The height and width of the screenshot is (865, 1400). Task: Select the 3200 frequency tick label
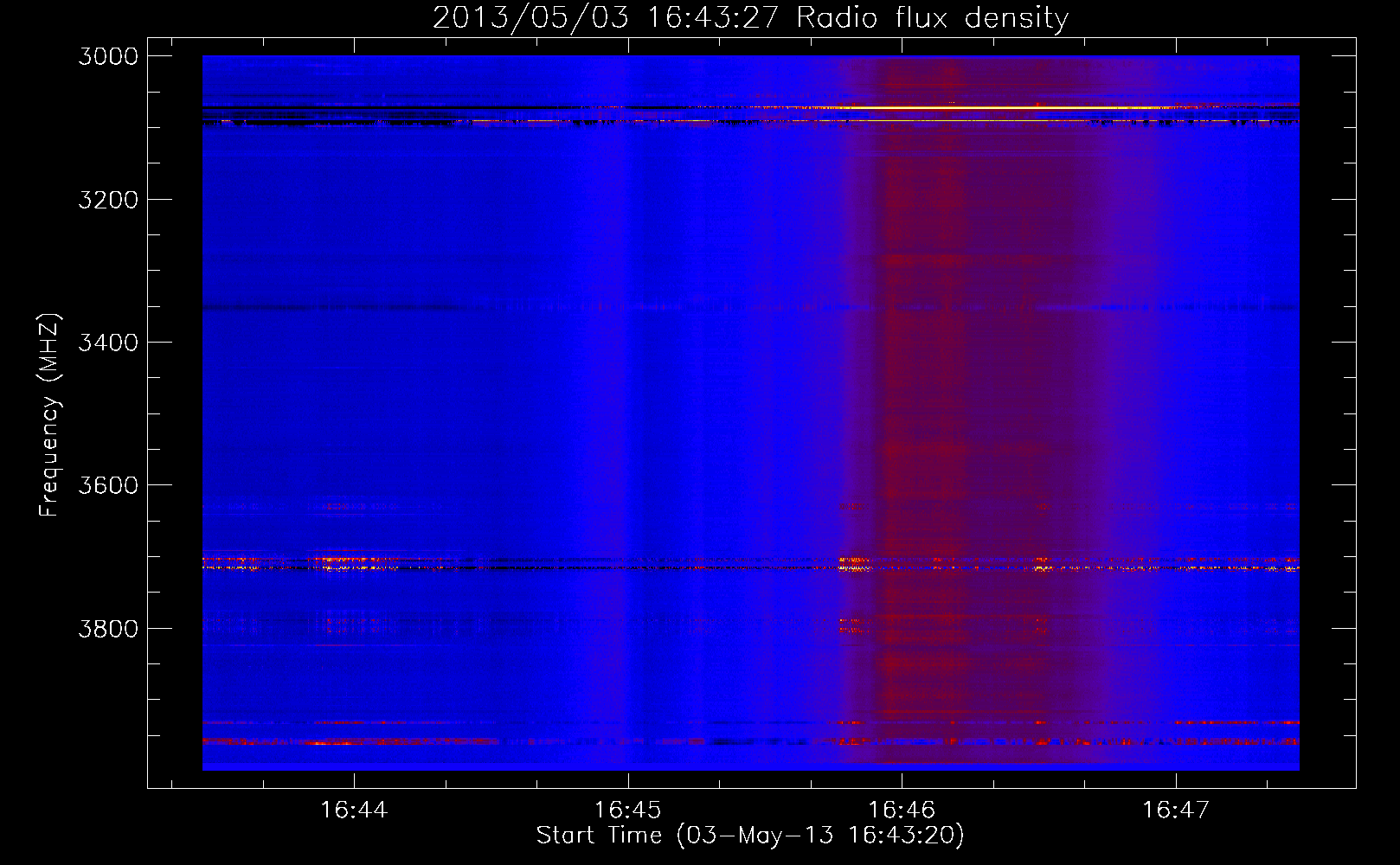click(x=108, y=200)
